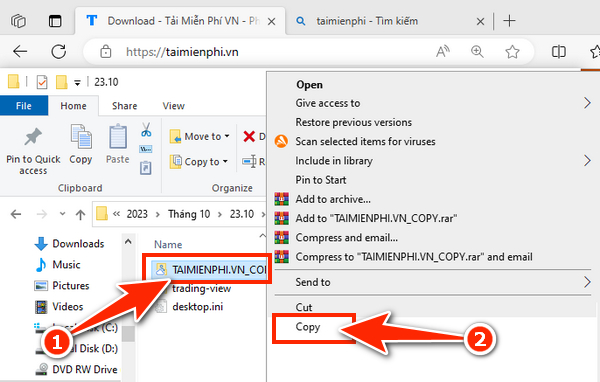Choose Open in the context menu
This screenshot has width=600, height=382.
pos(309,85)
